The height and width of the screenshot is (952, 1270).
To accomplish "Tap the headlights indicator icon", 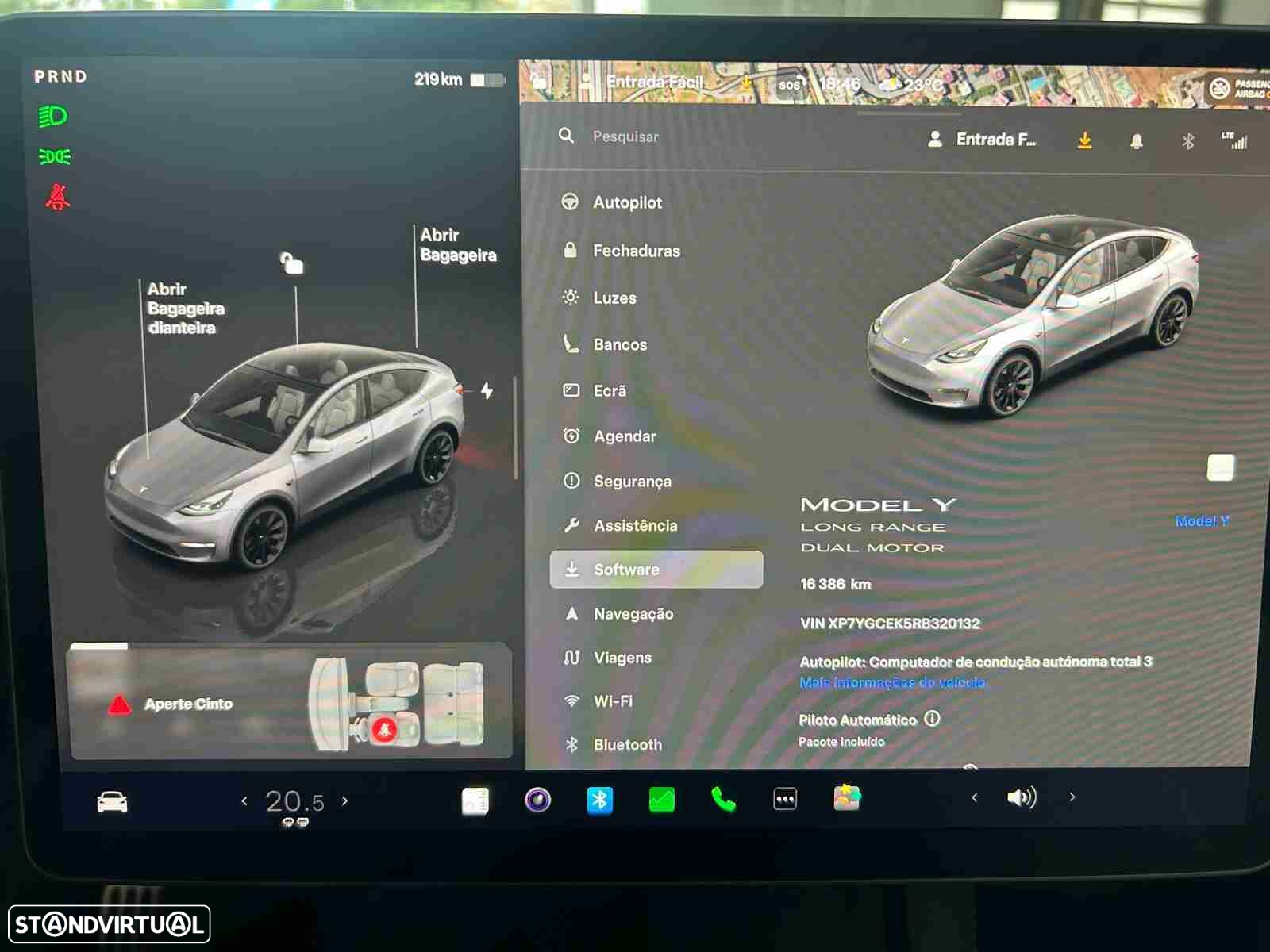I will coord(53,117).
